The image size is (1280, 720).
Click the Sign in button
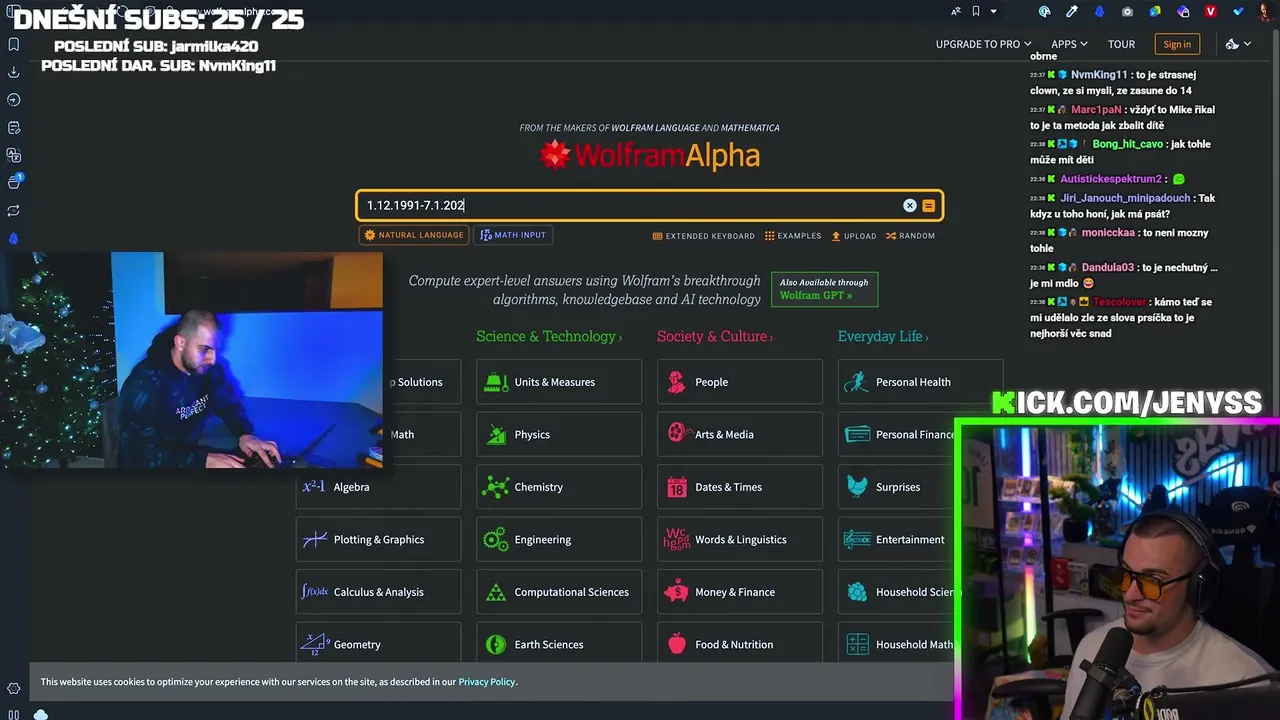pyautogui.click(x=1177, y=44)
